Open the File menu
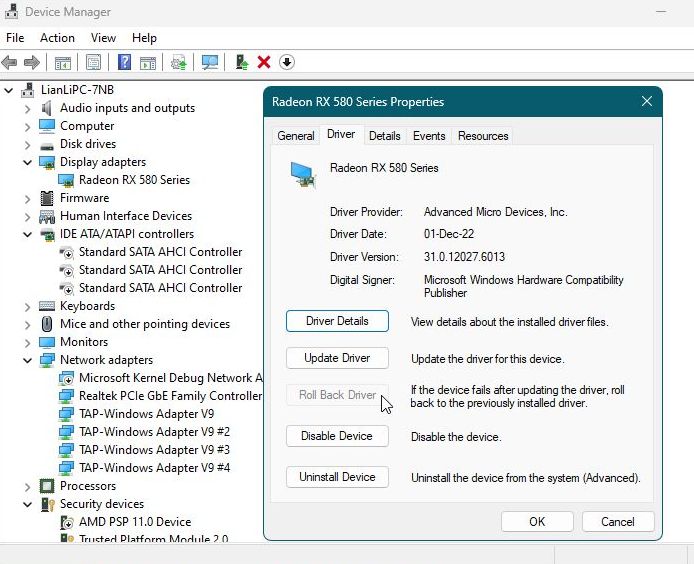Screen dimensions: 694x564 (x=15, y=38)
